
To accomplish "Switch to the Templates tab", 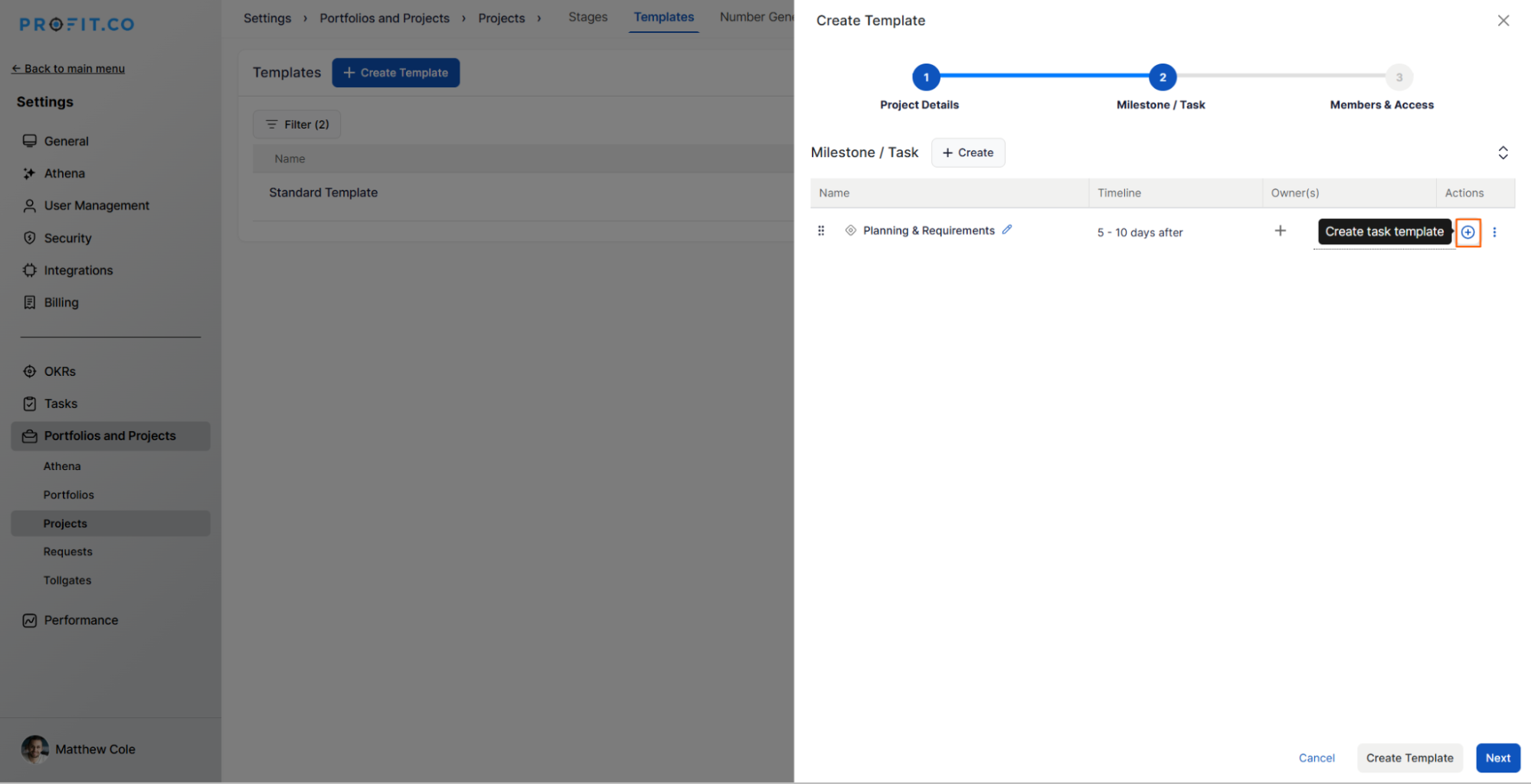I will pyautogui.click(x=663, y=17).
